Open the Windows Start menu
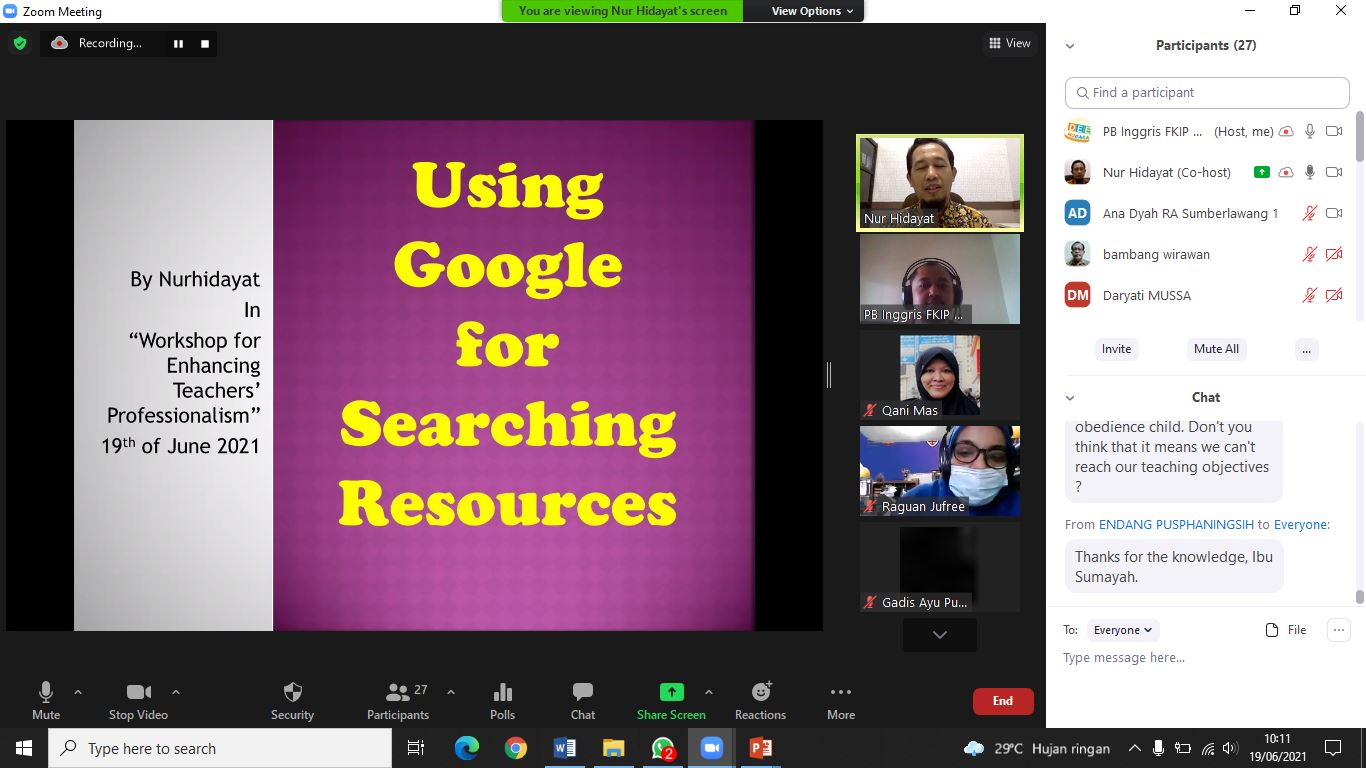The width and height of the screenshot is (1366, 768). [x=24, y=748]
